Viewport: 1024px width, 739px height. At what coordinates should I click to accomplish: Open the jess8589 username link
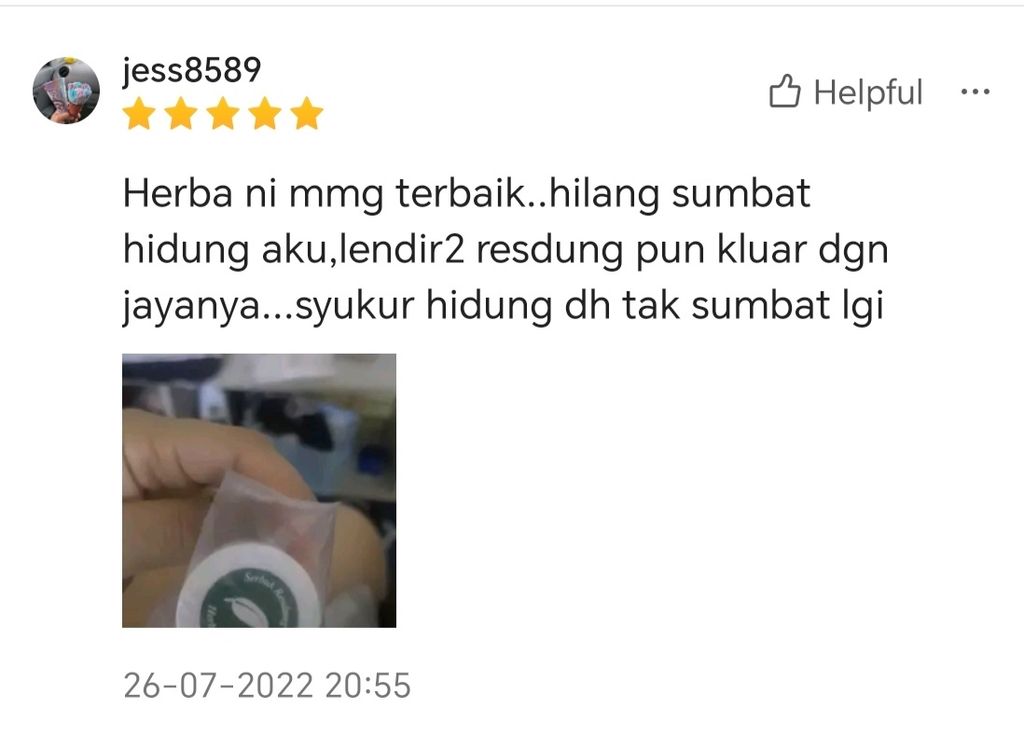click(191, 71)
